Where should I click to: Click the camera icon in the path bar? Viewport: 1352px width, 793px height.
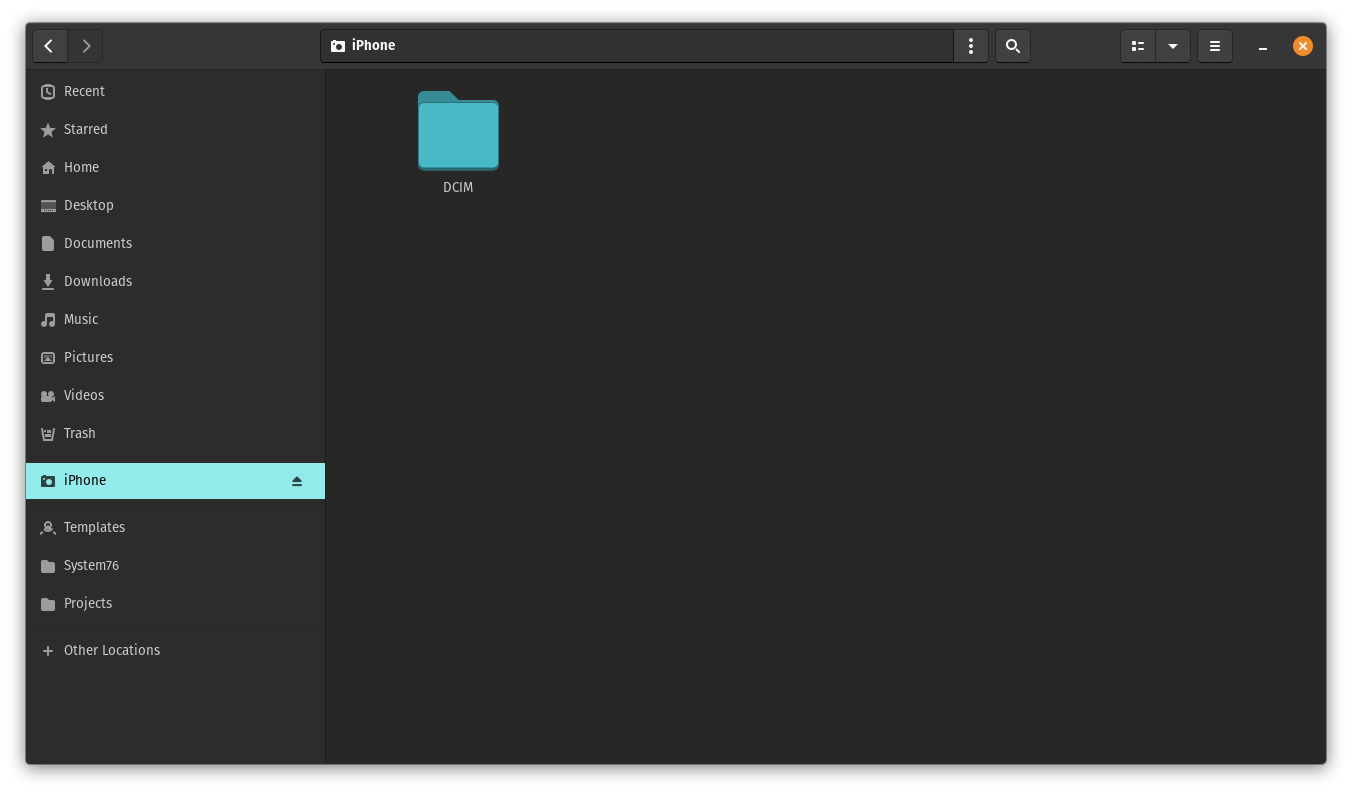(x=338, y=45)
